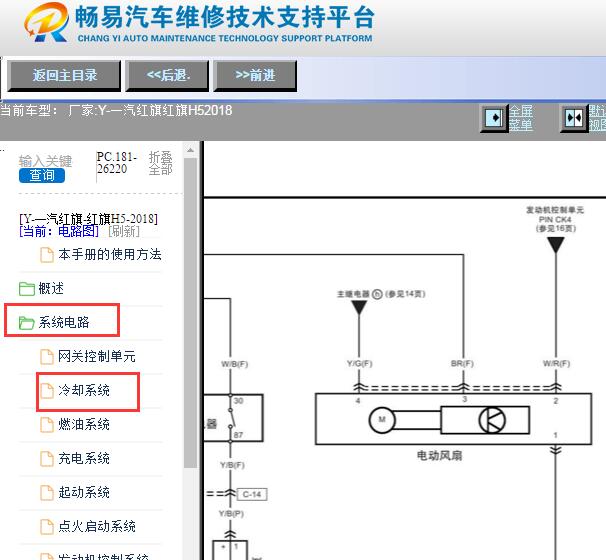
Task: Click the Y/B(P) wire label
Action: 231,514
